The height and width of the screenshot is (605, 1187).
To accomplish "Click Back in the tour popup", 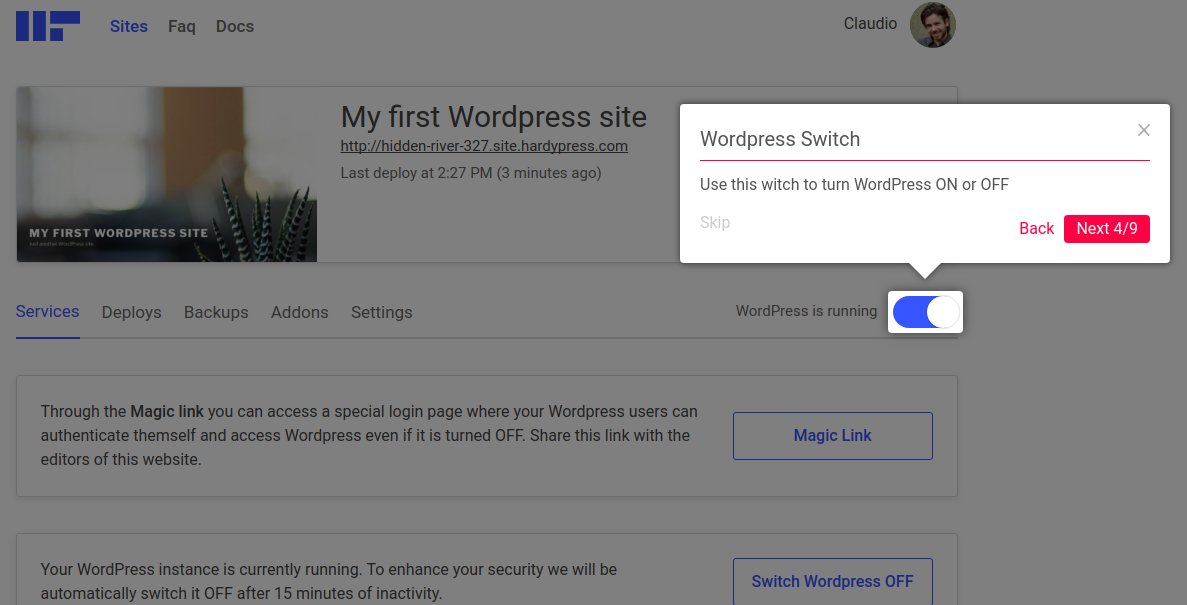I will (x=1036, y=229).
